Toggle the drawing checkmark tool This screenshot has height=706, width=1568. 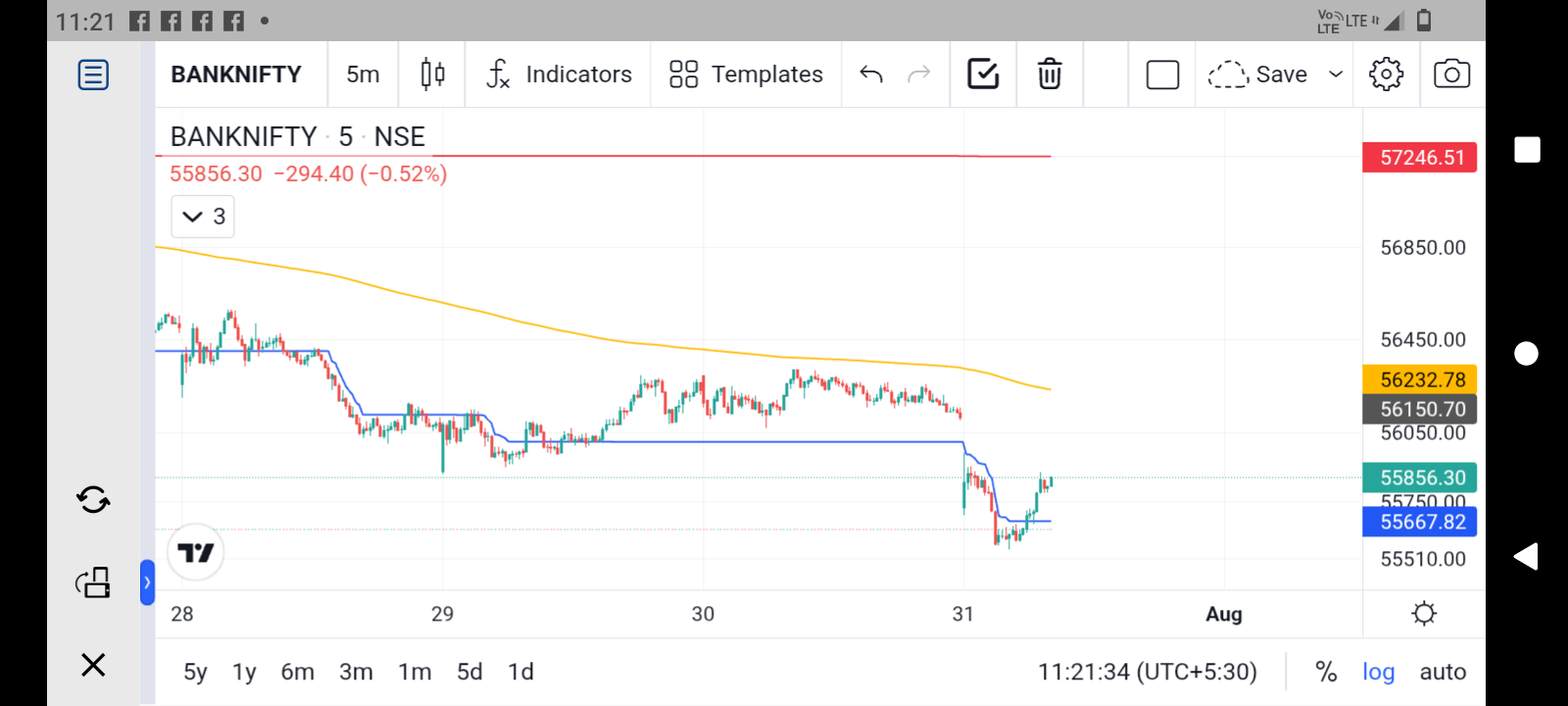[x=983, y=74]
